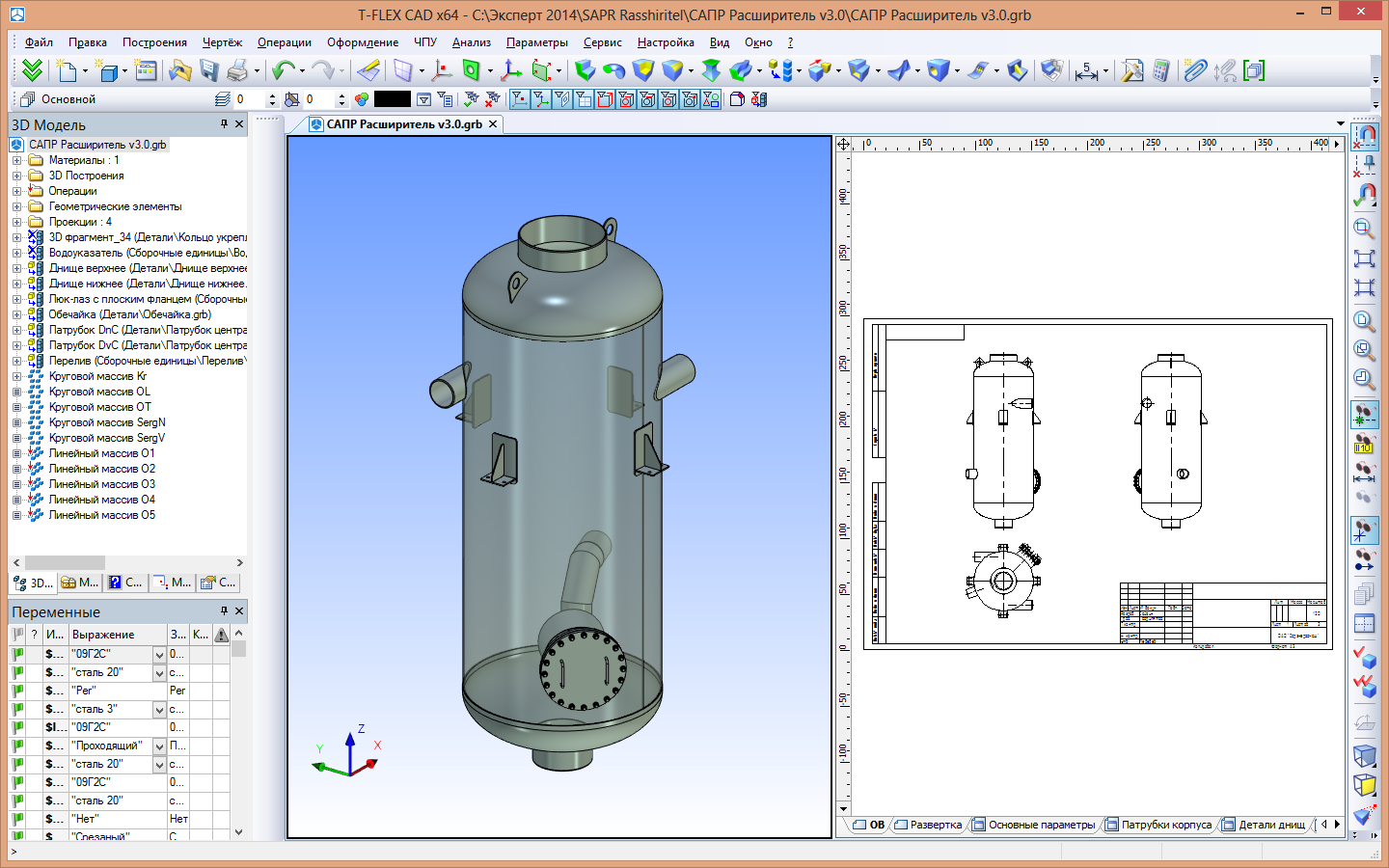Viewport: 1389px width, 868px height.
Task: Select the Extrusion operation icon
Action: point(585,70)
